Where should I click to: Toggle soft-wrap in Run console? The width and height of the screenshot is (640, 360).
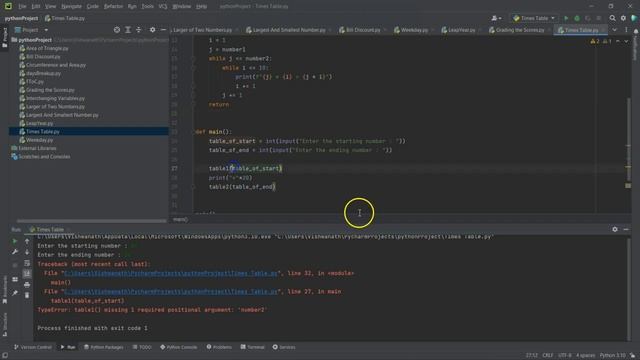(27, 263)
